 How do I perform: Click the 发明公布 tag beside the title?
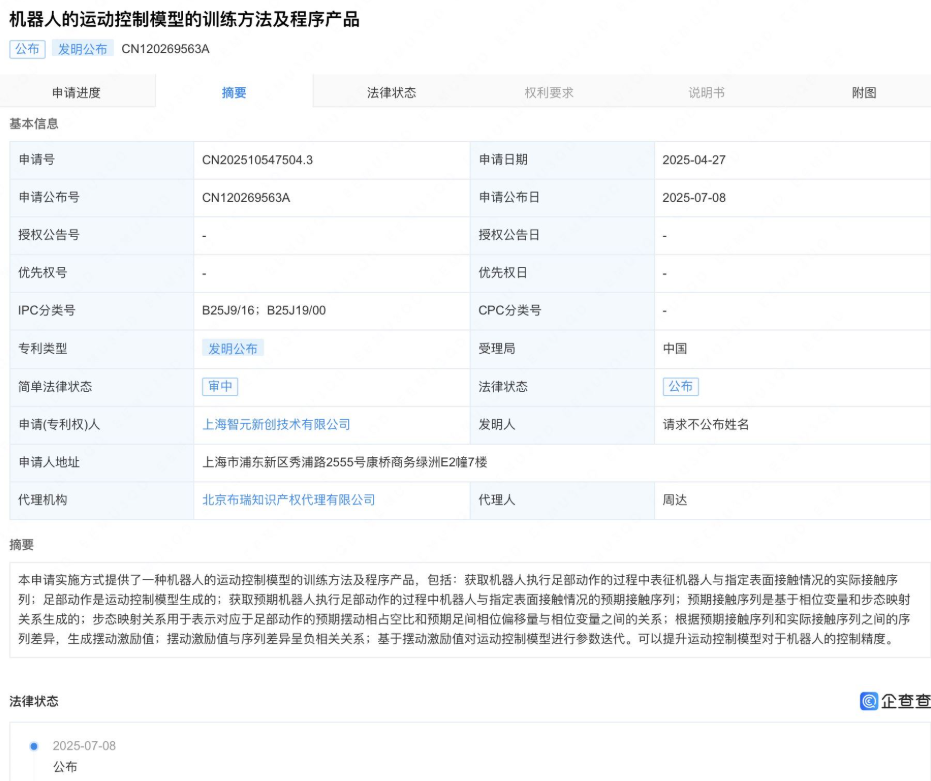[x=82, y=47]
